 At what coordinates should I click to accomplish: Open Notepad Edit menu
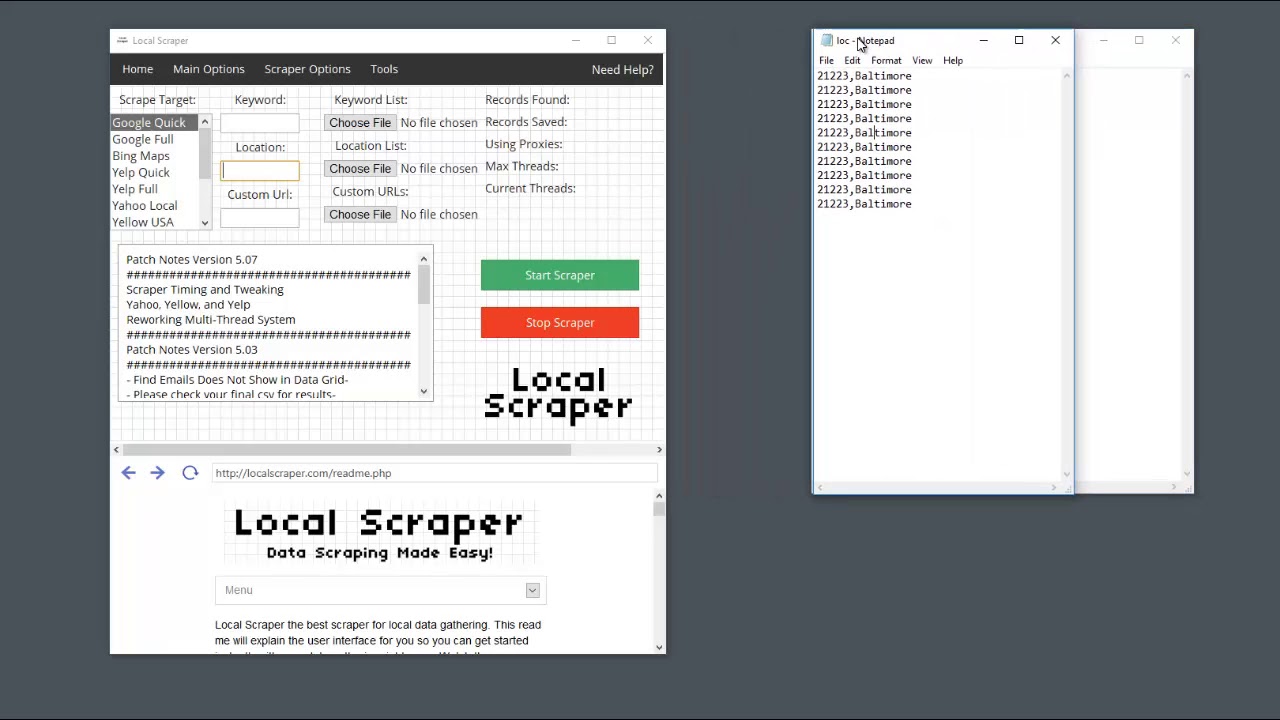pyautogui.click(x=852, y=61)
